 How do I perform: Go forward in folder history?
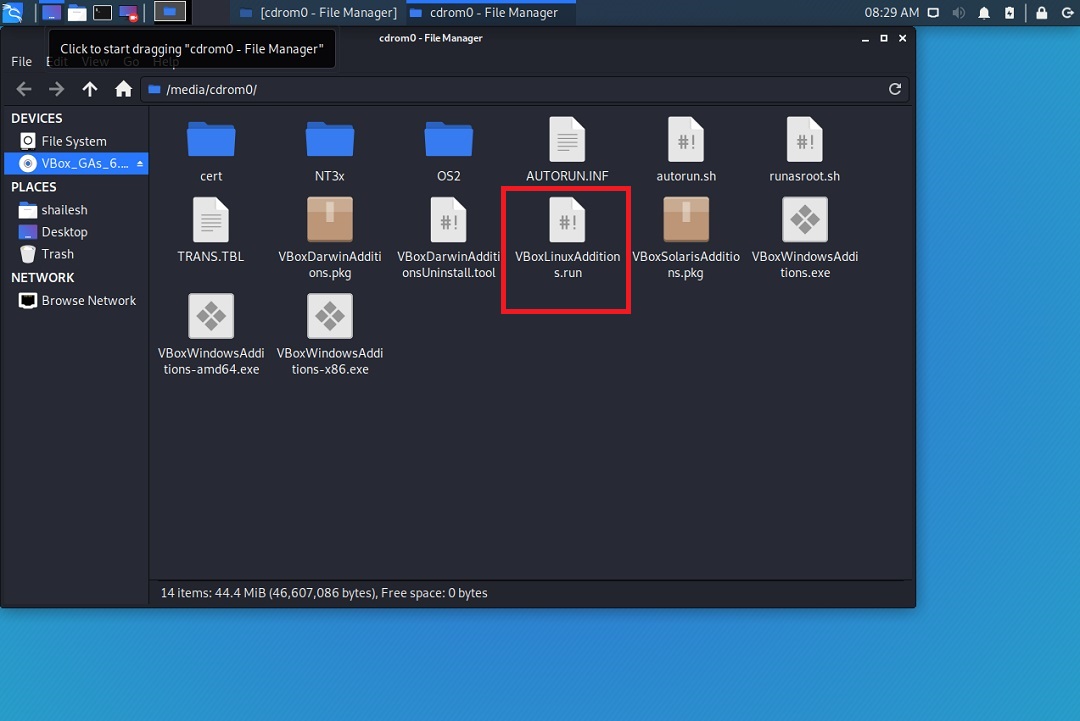(56, 89)
